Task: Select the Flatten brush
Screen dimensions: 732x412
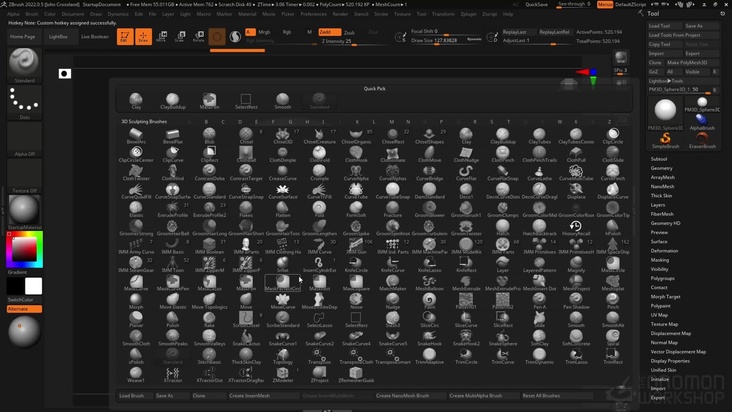Action: point(282,209)
